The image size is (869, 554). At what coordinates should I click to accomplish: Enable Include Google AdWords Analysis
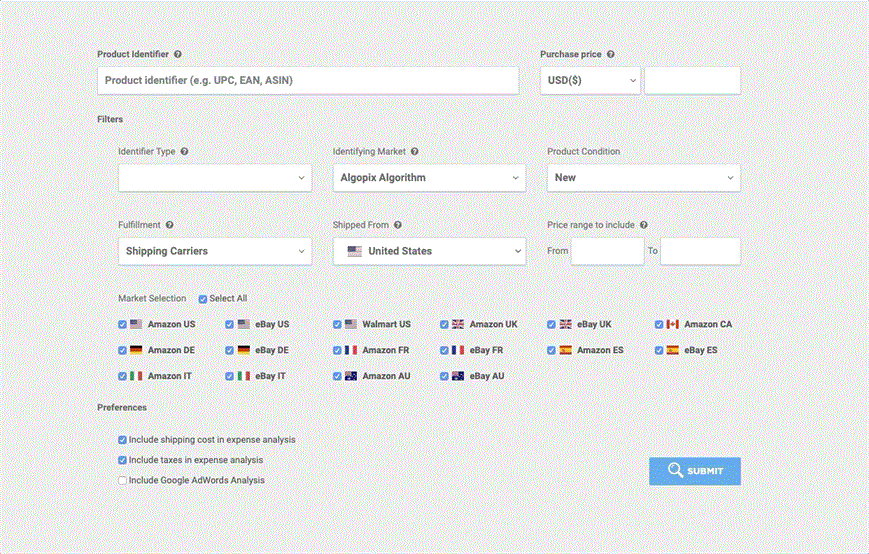click(122, 481)
